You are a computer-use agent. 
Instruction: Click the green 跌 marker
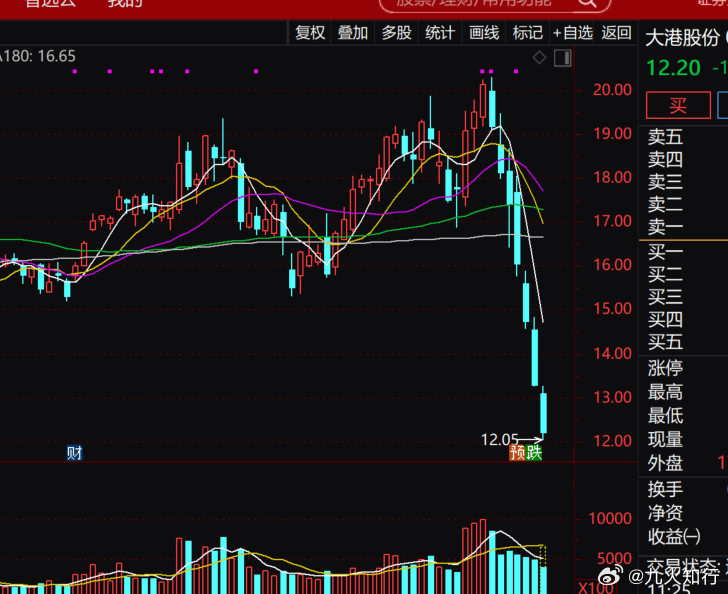point(534,452)
